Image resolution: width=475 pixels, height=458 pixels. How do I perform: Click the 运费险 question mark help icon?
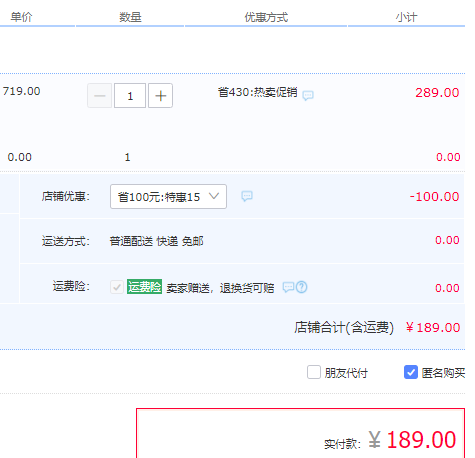302,287
